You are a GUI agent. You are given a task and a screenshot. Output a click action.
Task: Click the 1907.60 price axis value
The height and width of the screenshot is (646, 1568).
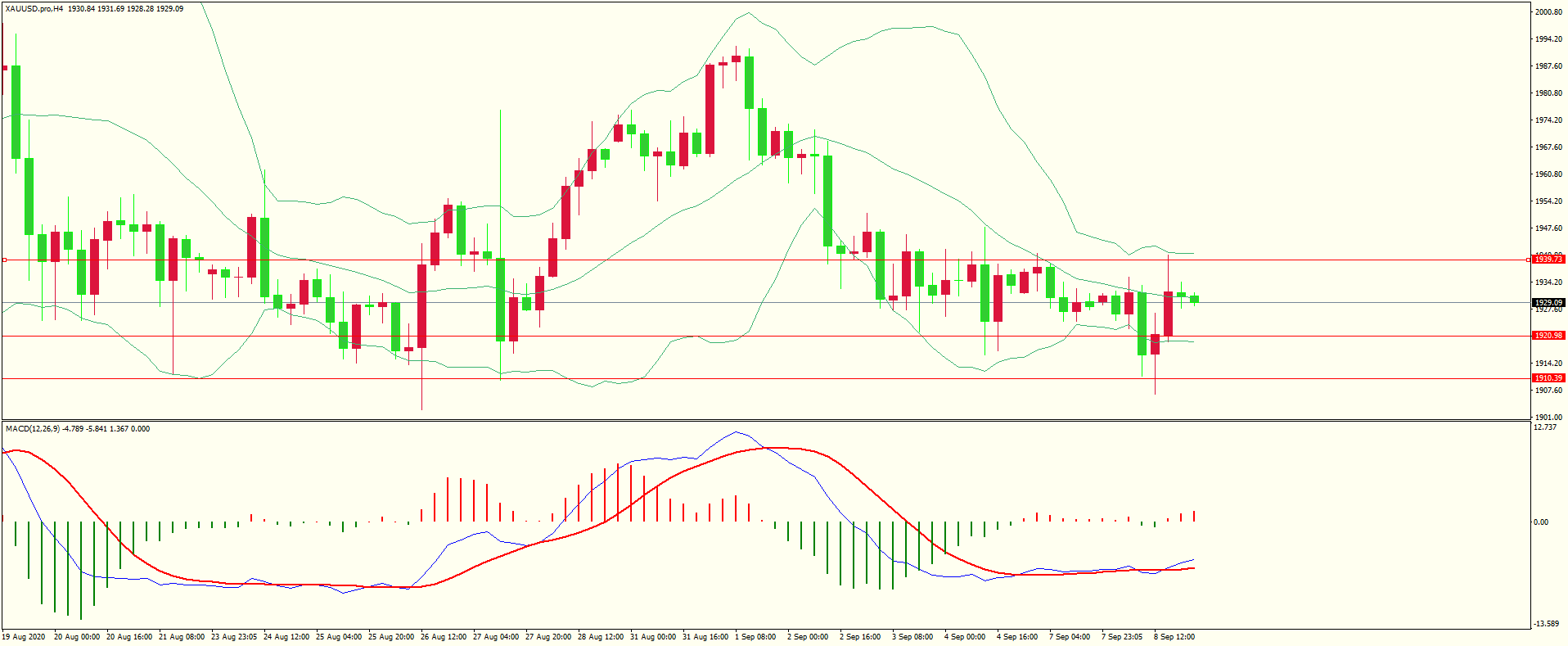coord(1549,391)
